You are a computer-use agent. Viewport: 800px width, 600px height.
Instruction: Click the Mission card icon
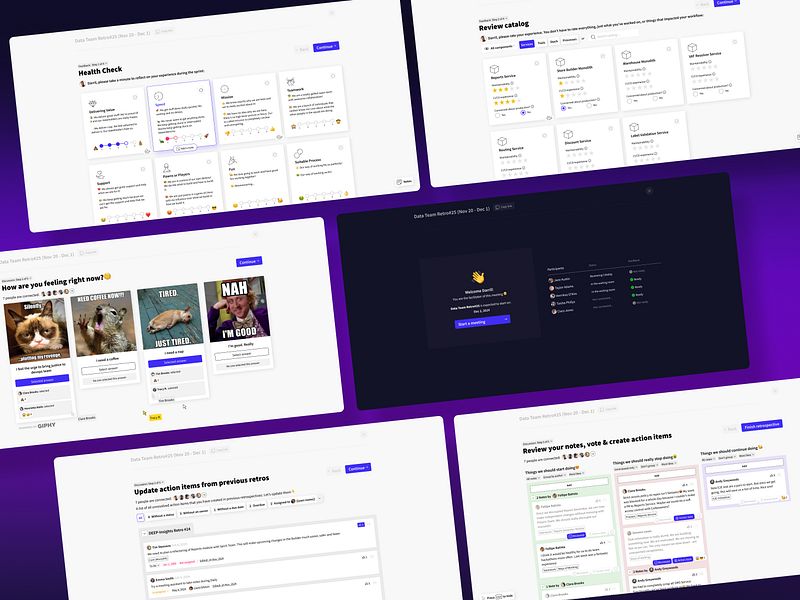coord(224,89)
